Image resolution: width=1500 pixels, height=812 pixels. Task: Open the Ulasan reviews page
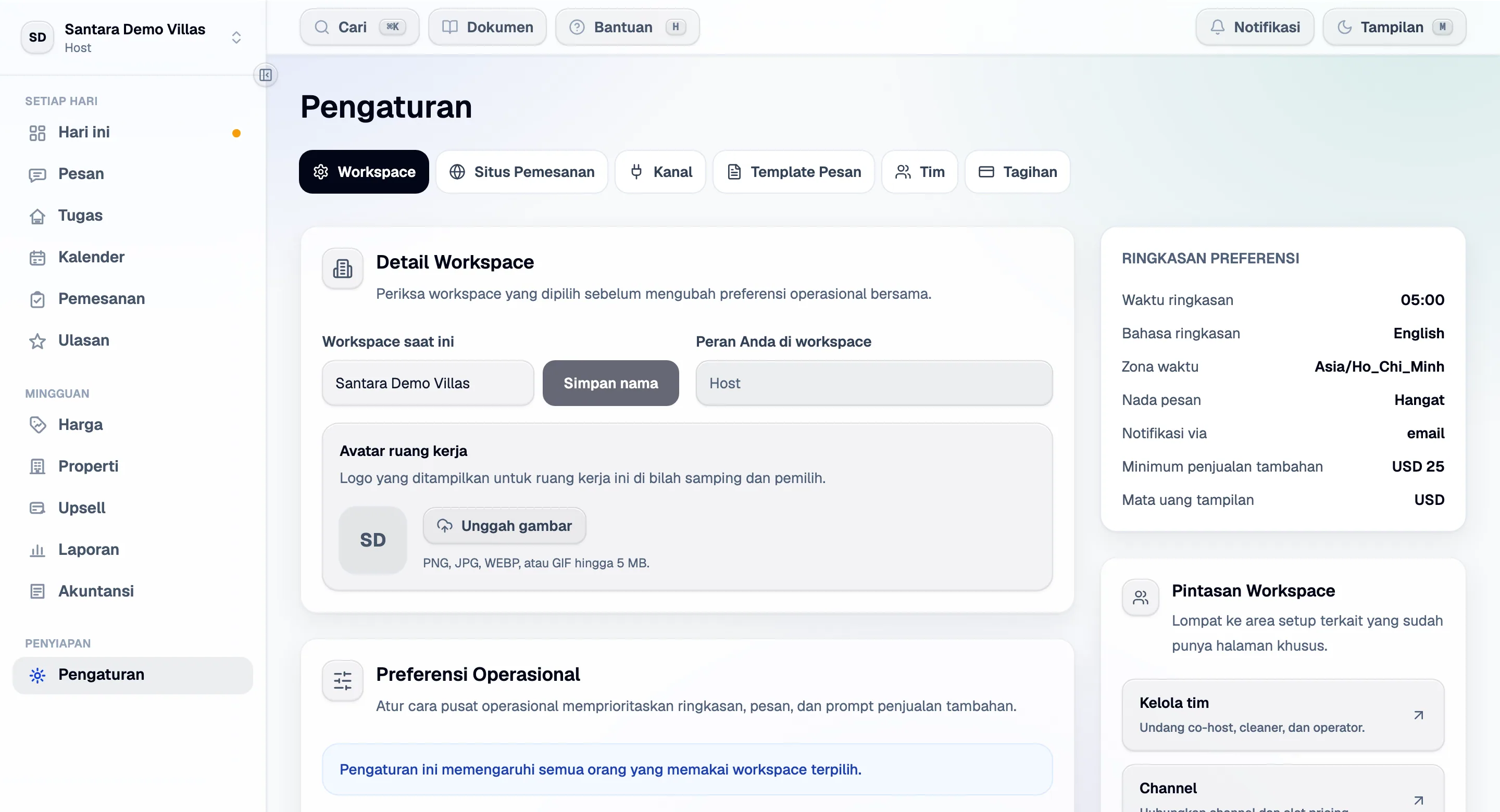(x=133, y=340)
